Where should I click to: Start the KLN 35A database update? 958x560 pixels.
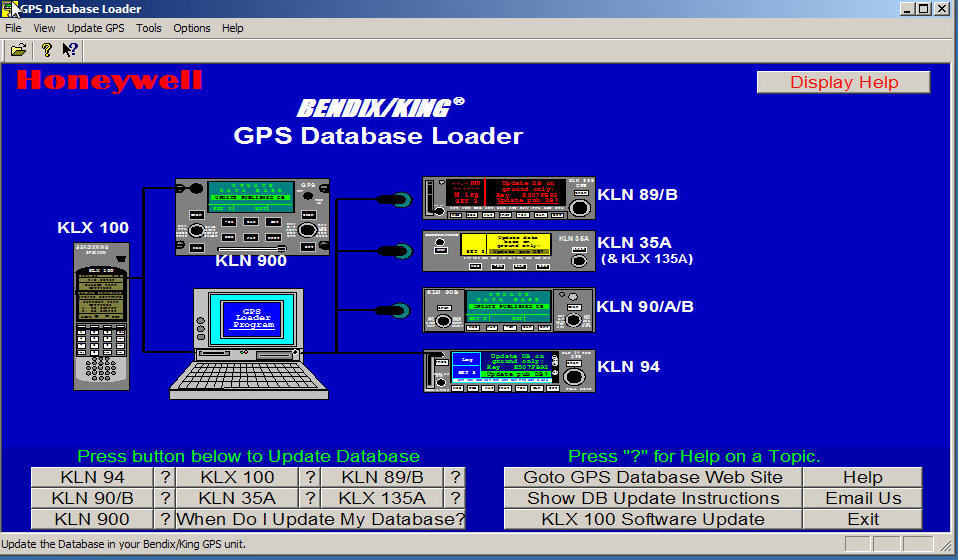pyautogui.click(x=237, y=498)
